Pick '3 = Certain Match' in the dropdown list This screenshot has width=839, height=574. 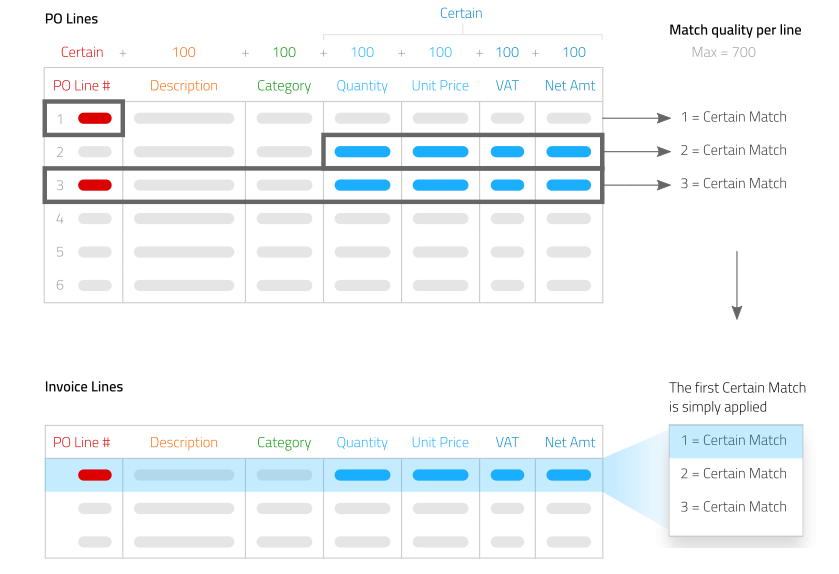[734, 506]
